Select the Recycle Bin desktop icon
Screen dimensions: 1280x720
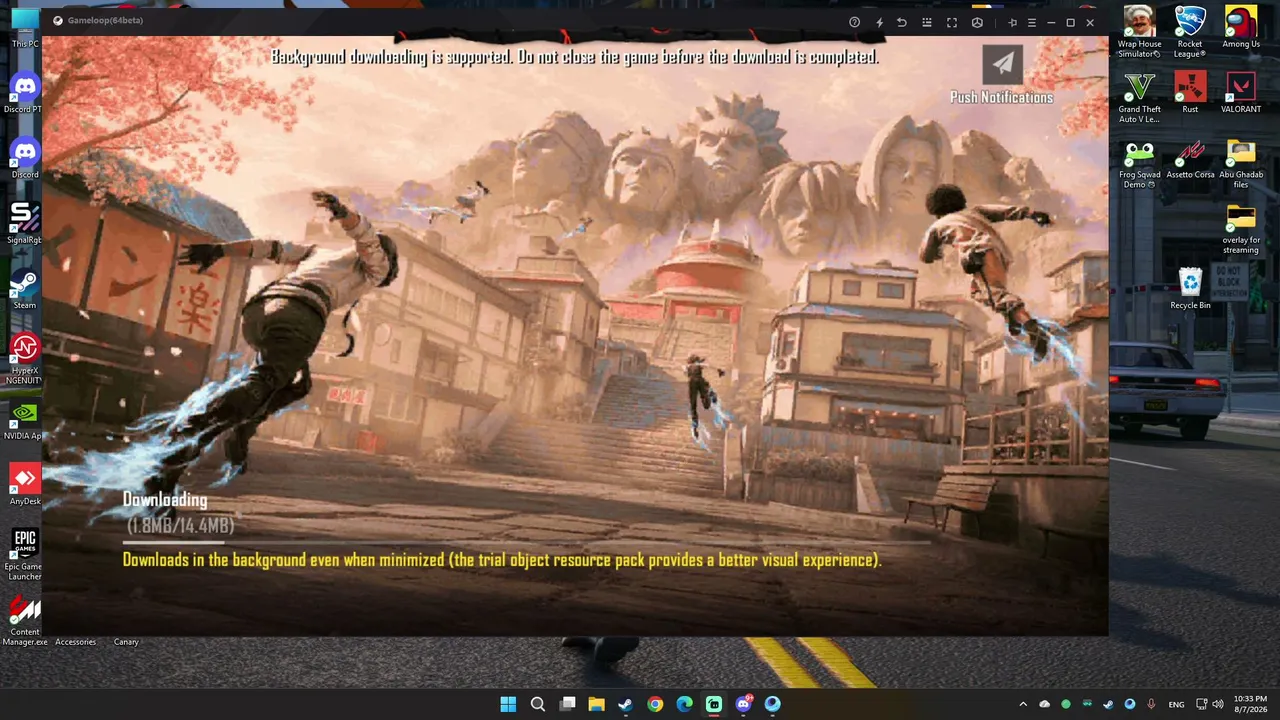(1190, 290)
